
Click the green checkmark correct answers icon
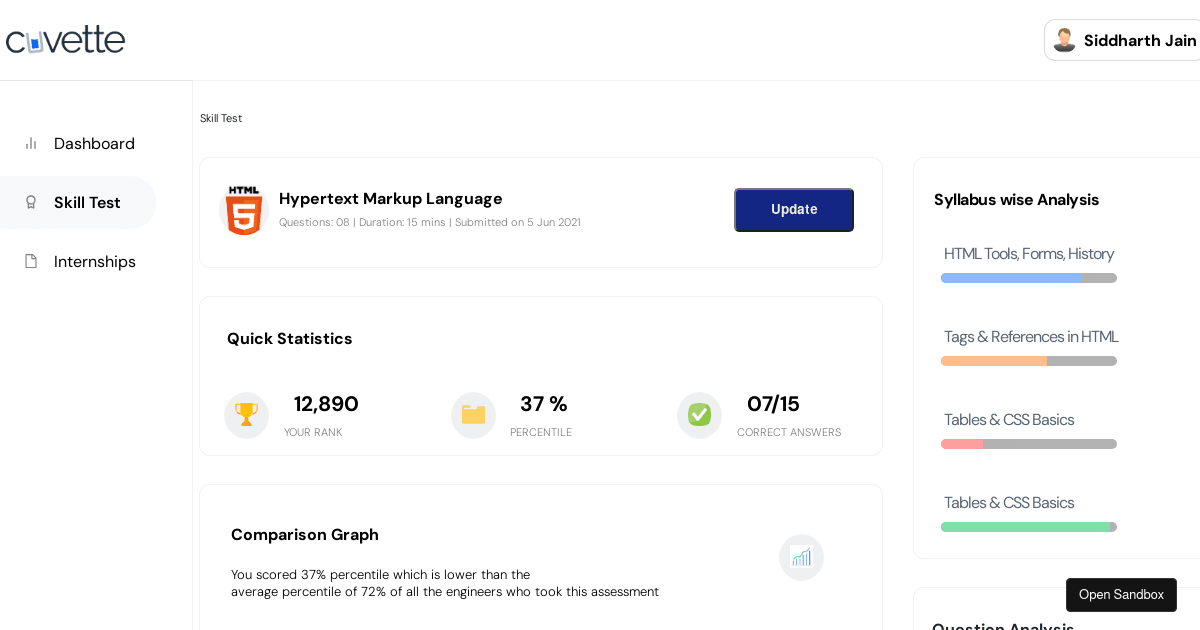(x=699, y=414)
